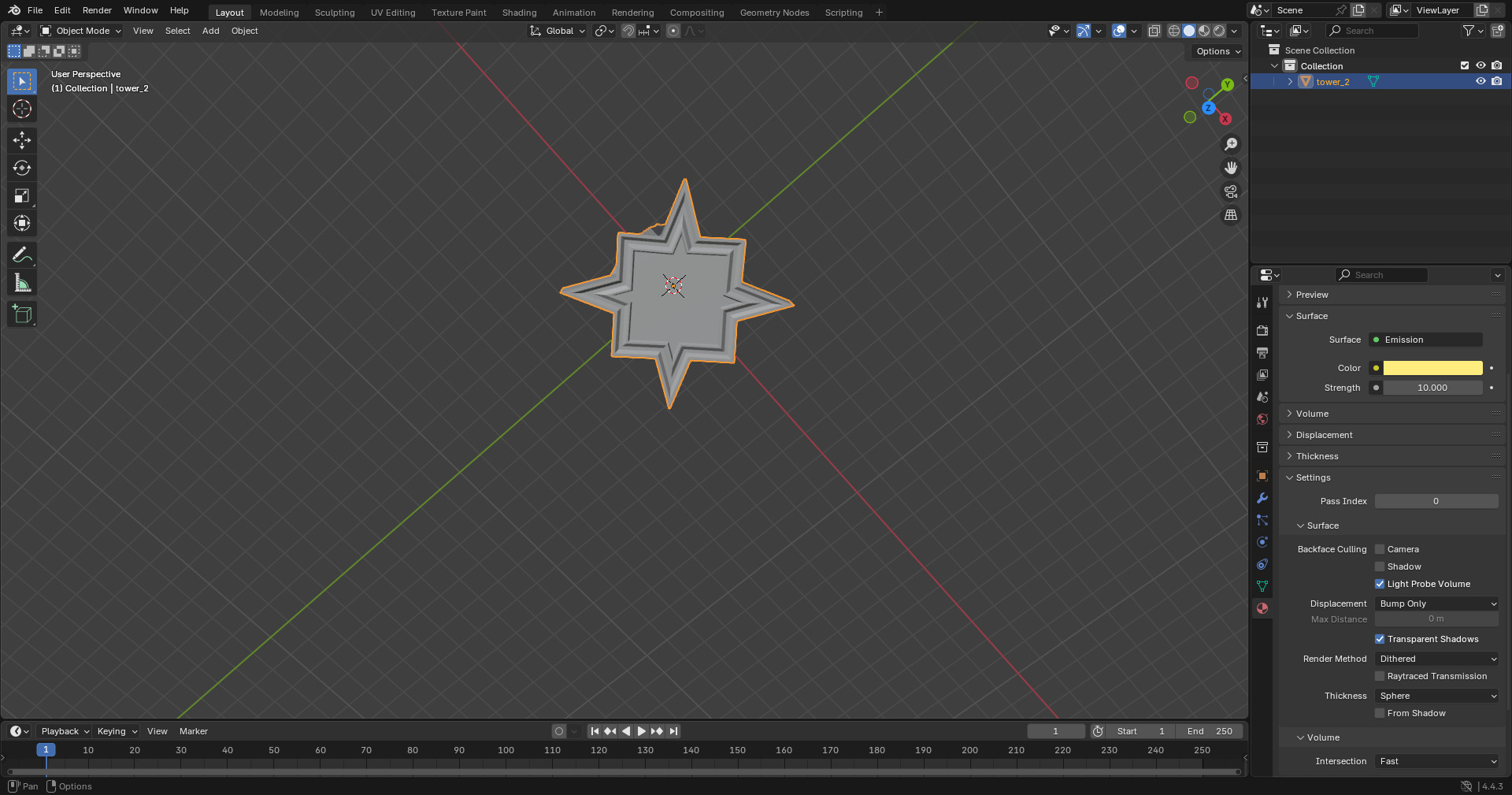The width and height of the screenshot is (1512, 795).
Task: Switch to the Sculpting workspace tab
Action: pos(335,13)
